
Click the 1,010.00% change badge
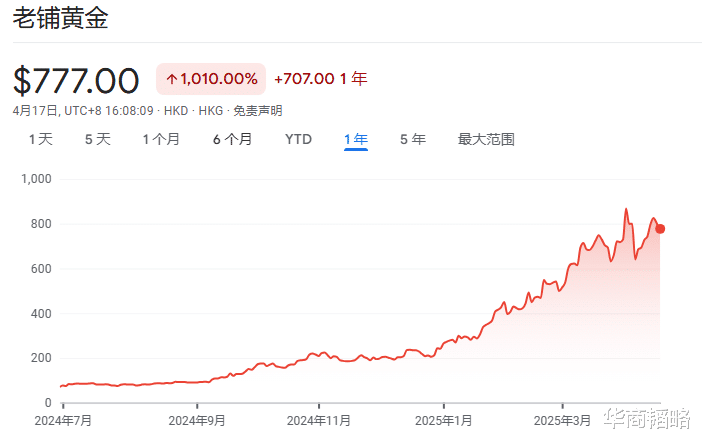coord(211,79)
